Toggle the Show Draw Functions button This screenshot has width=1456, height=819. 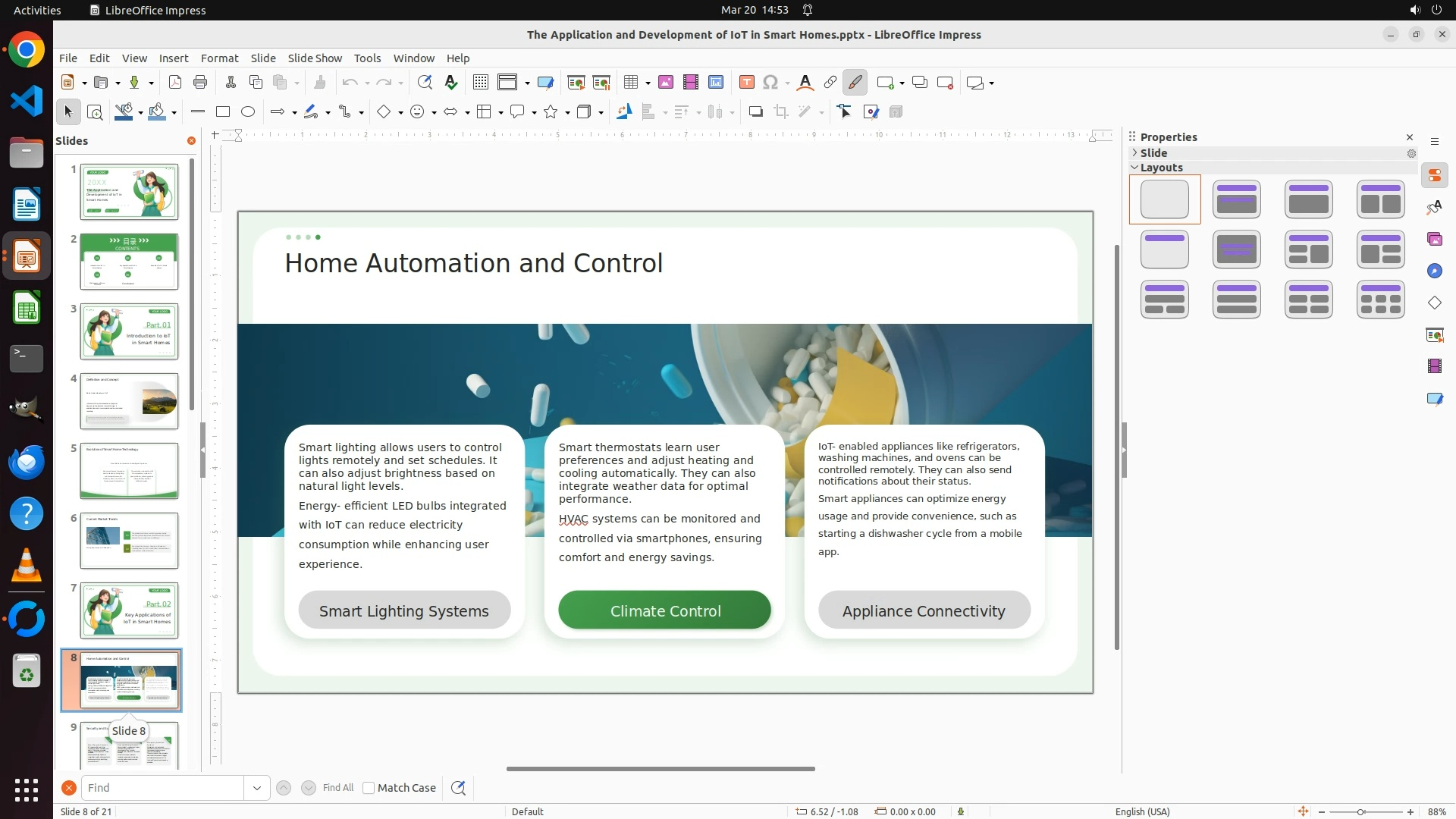point(855,83)
